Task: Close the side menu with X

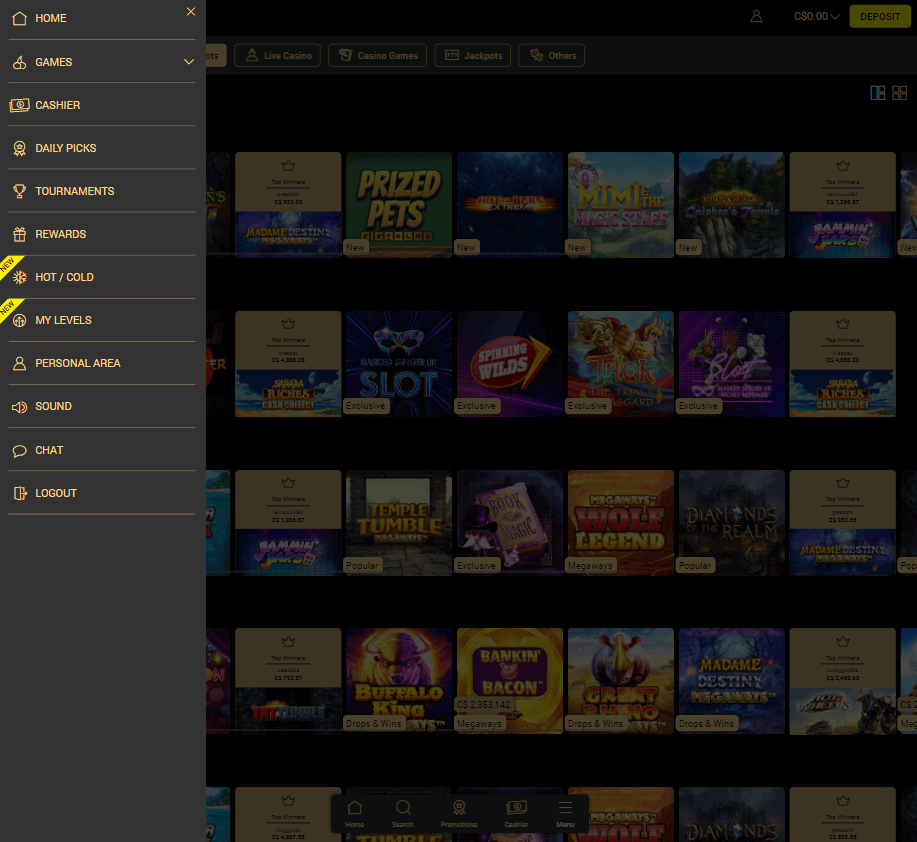Action: click(x=191, y=12)
